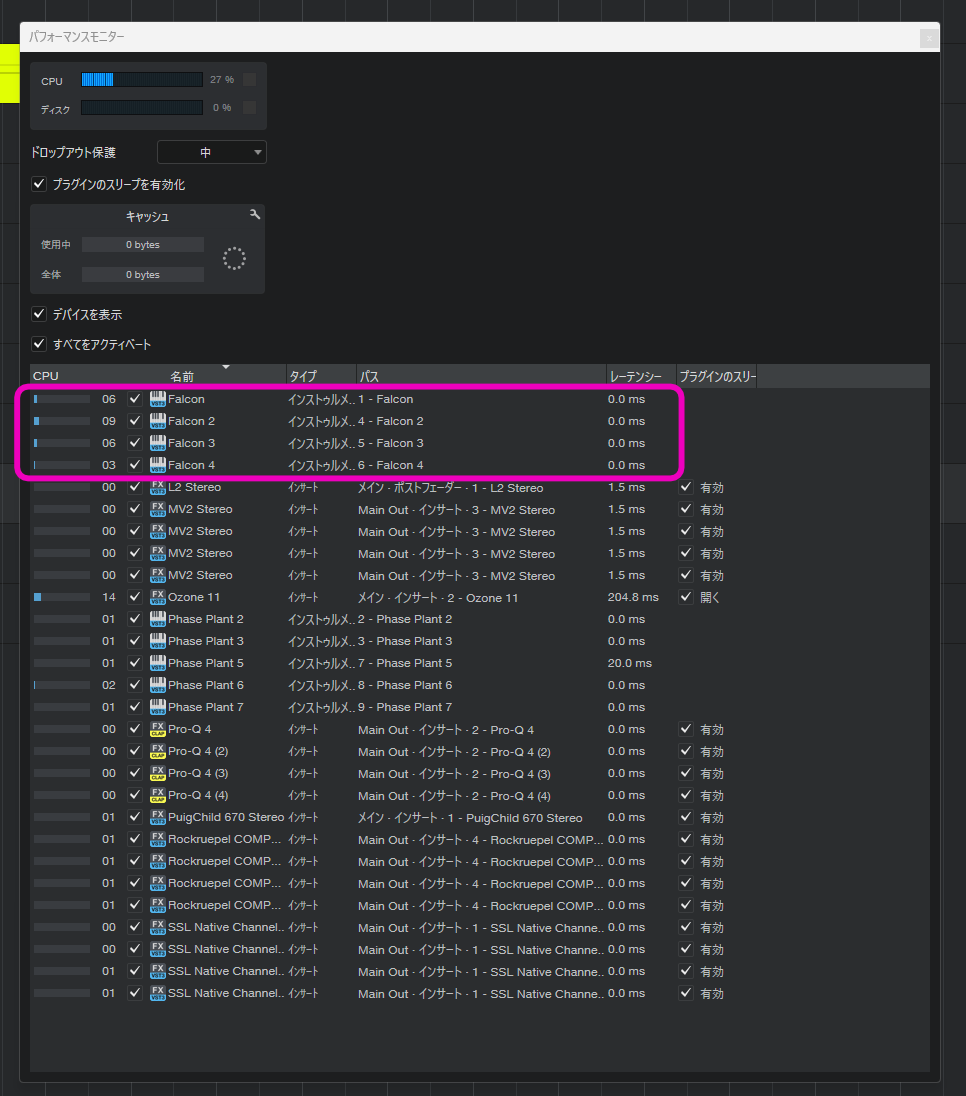Click the 'Phase Plant 6' name cell
The width and height of the screenshot is (966, 1096).
point(206,685)
